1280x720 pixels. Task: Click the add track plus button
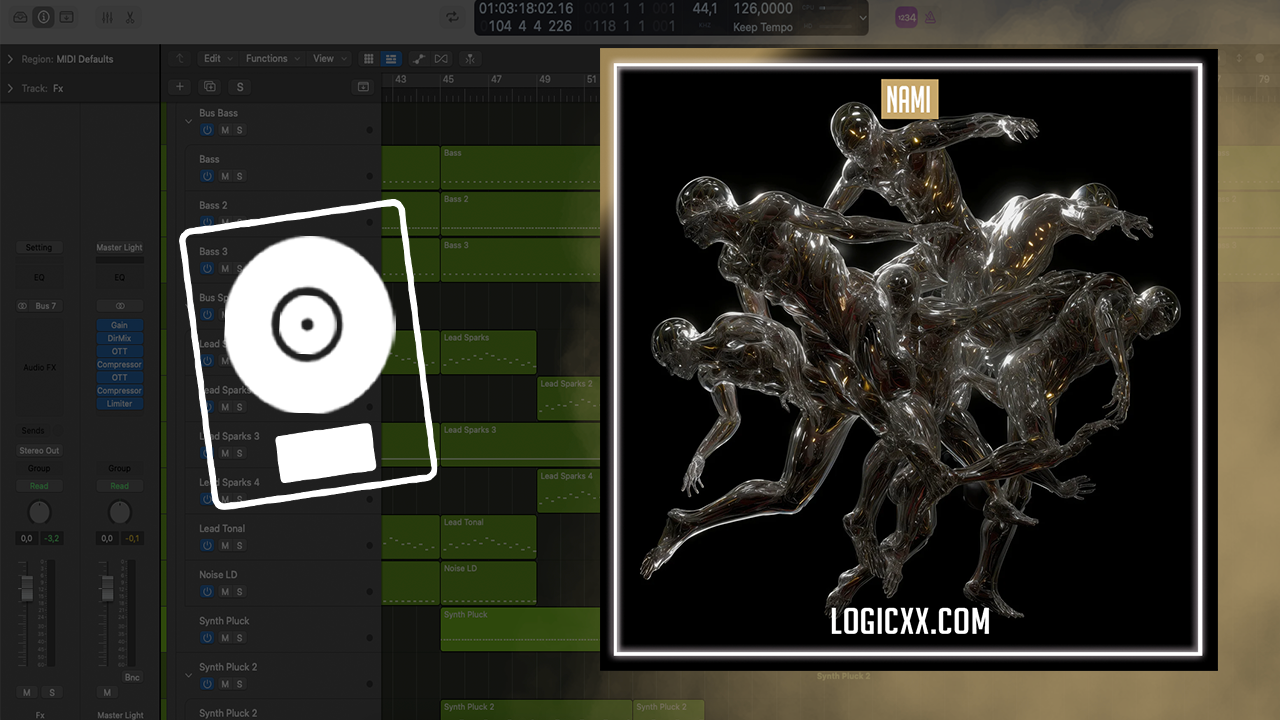coord(180,87)
